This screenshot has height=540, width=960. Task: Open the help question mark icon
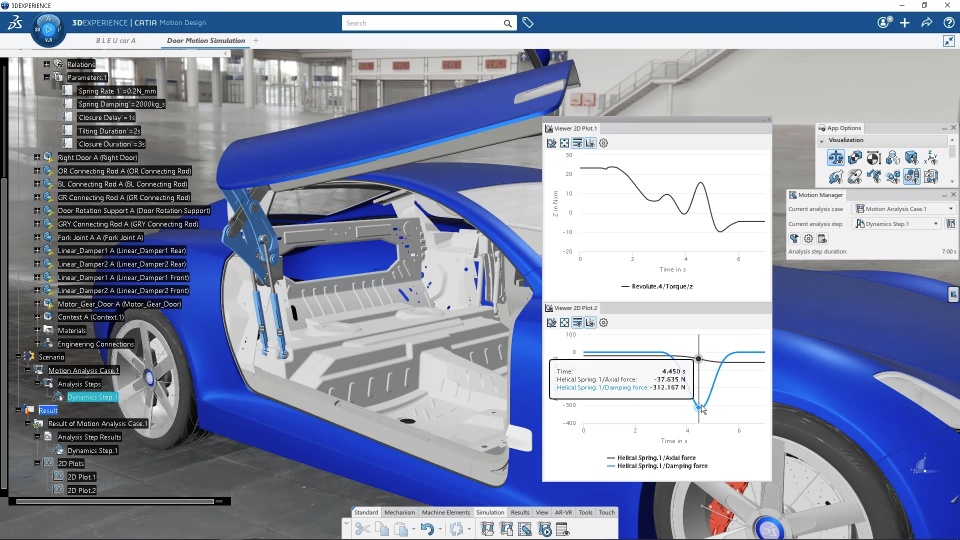(949, 23)
